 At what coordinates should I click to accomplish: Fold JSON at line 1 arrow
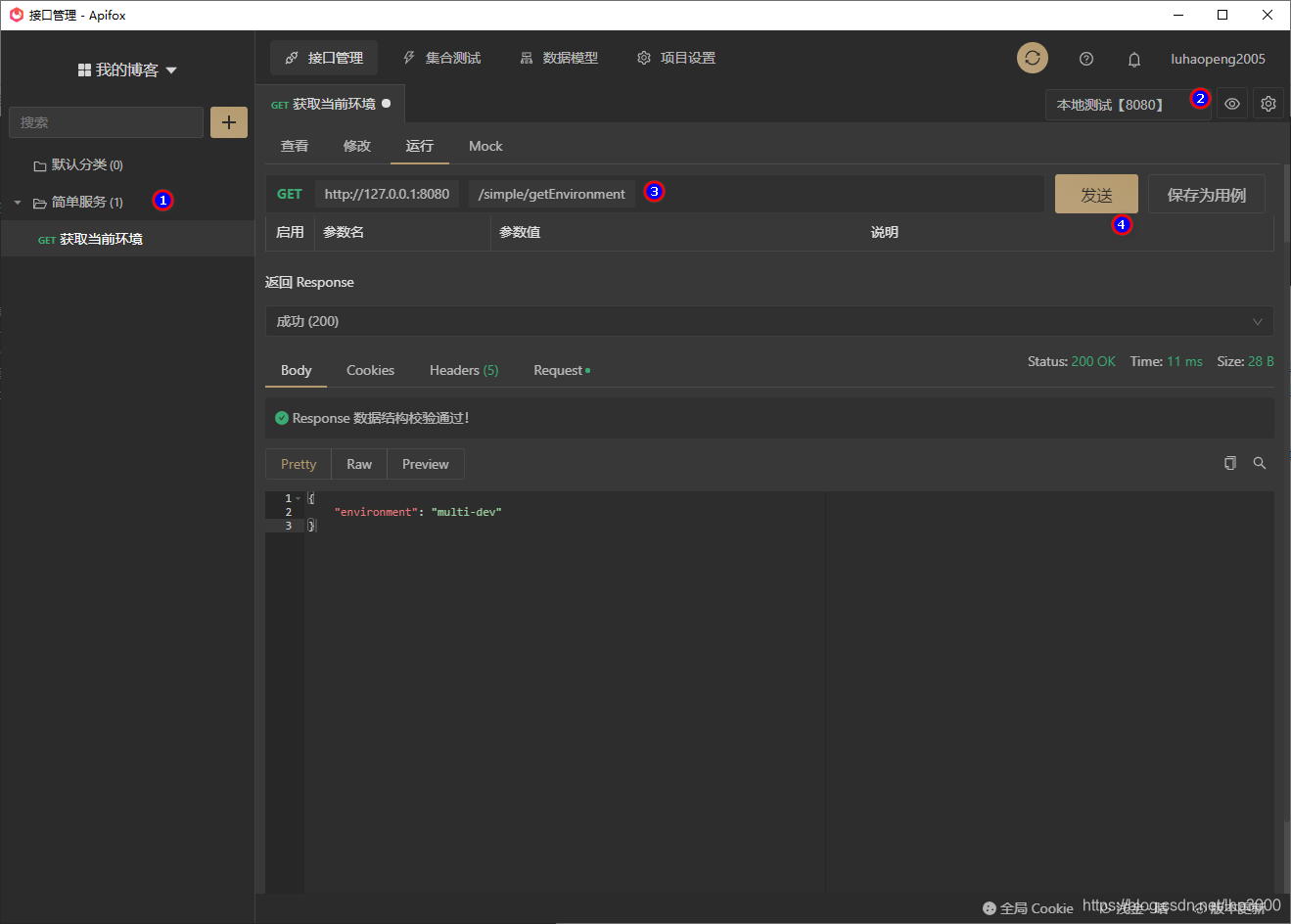click(299, 498)
